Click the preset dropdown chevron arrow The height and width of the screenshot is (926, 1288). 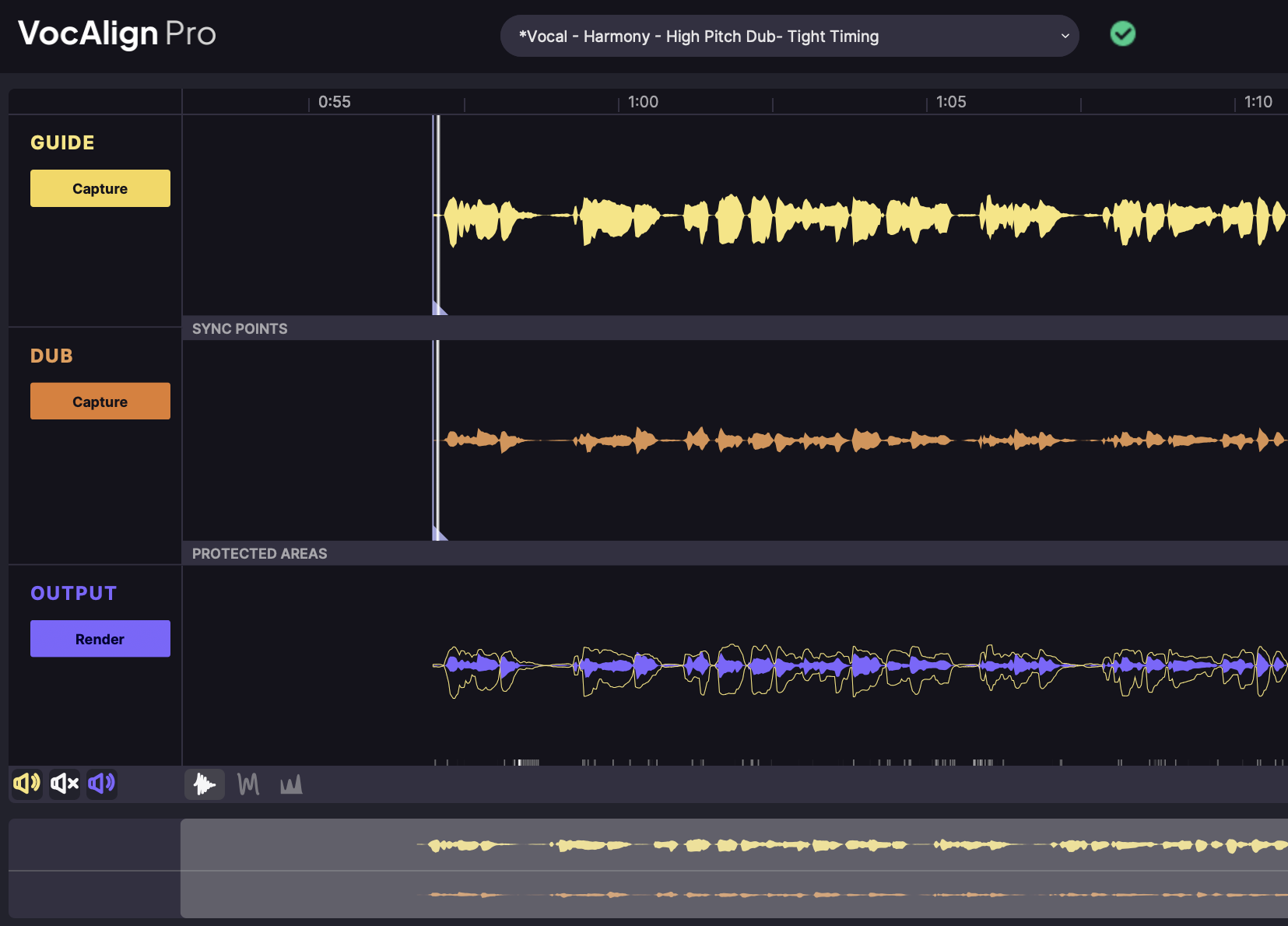(1065, 37)
